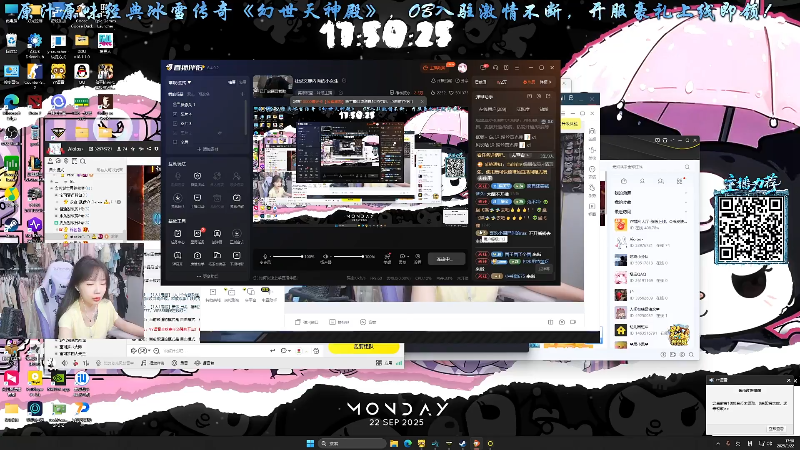
Task: Click the first icon in the interactive features grid
Action: coord(178,176)
